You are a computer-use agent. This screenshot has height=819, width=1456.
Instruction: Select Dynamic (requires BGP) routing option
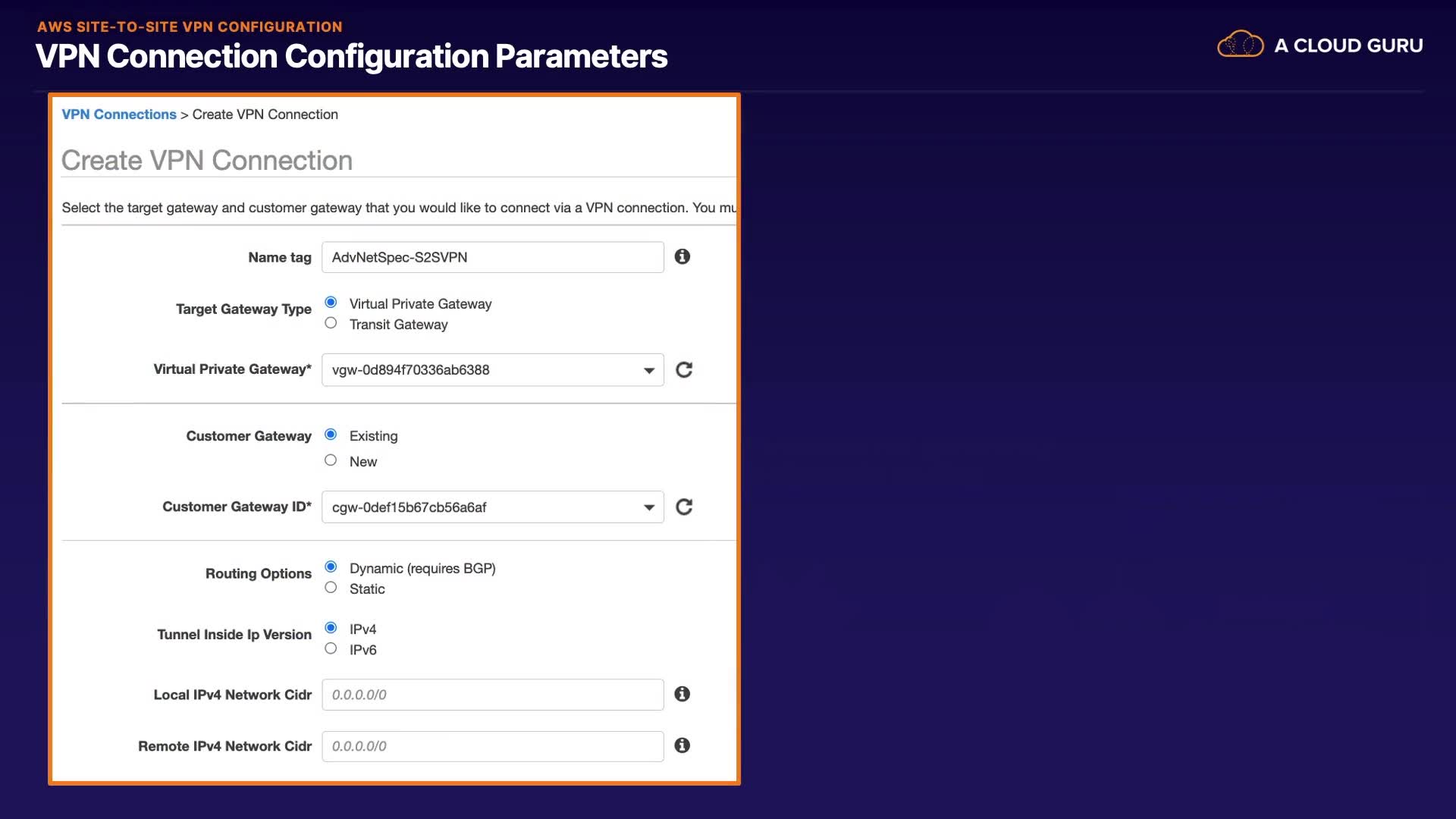[331, 567]
